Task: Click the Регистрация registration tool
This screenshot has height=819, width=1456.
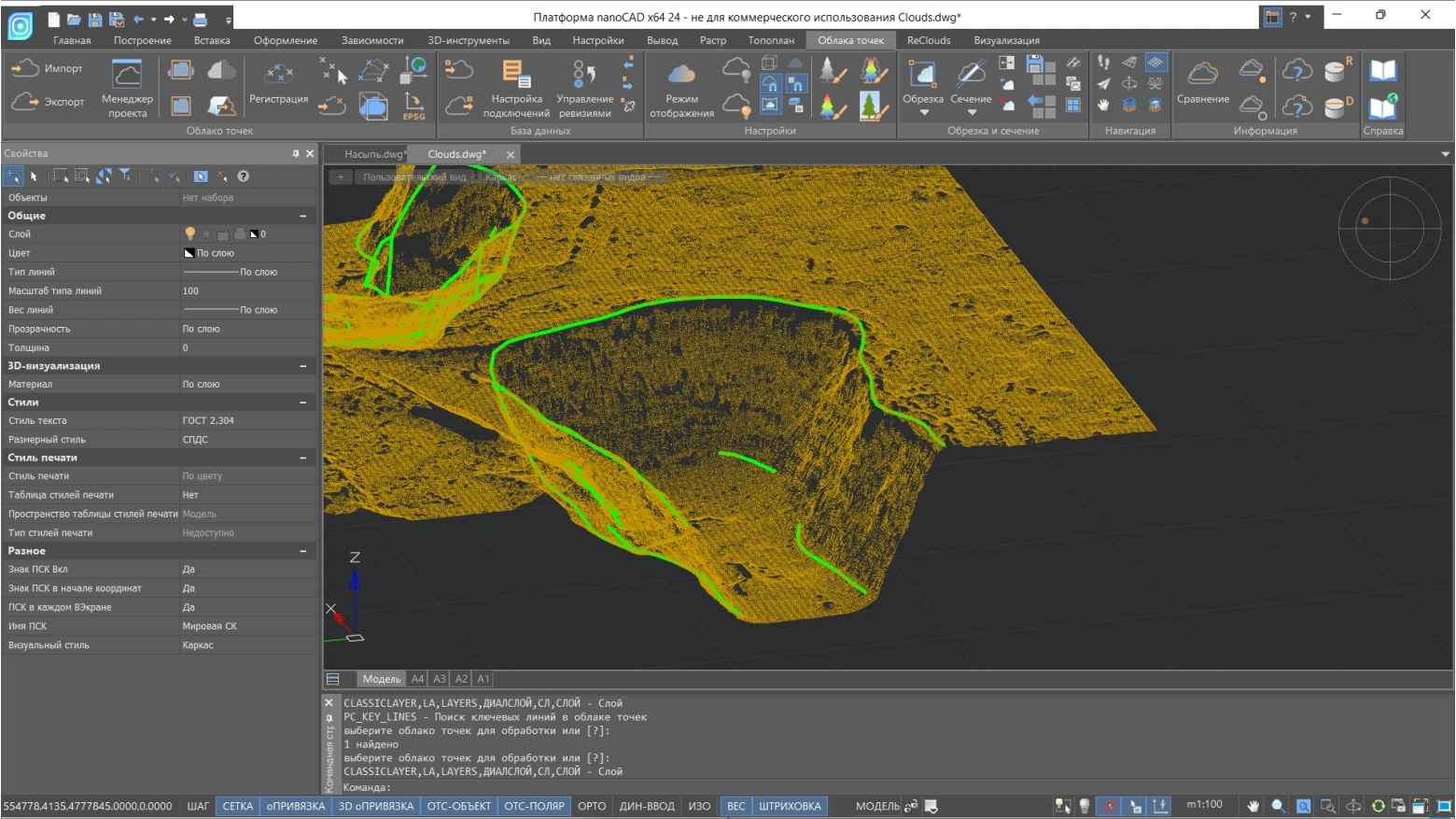Action: coord(278,84)
